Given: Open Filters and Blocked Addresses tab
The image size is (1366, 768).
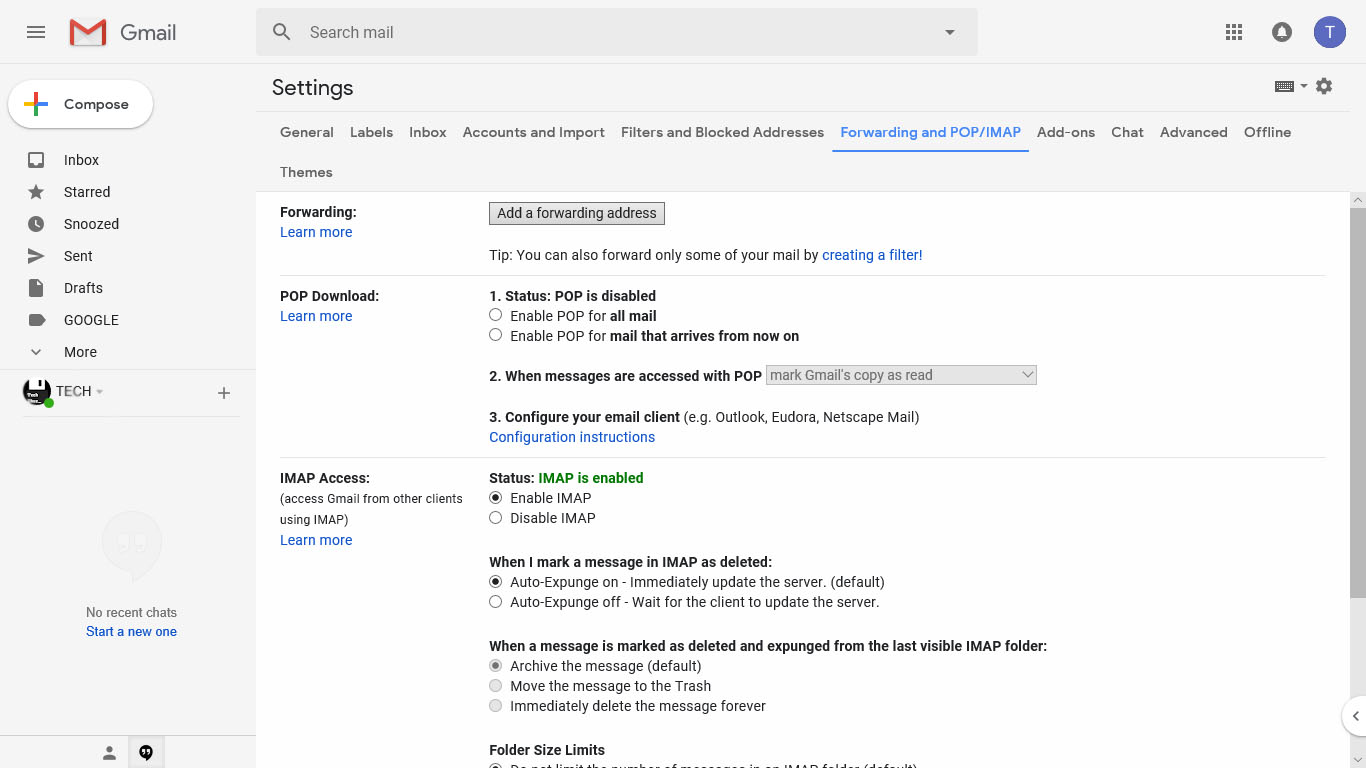Looking at the screenshot, I should (722, 132).
